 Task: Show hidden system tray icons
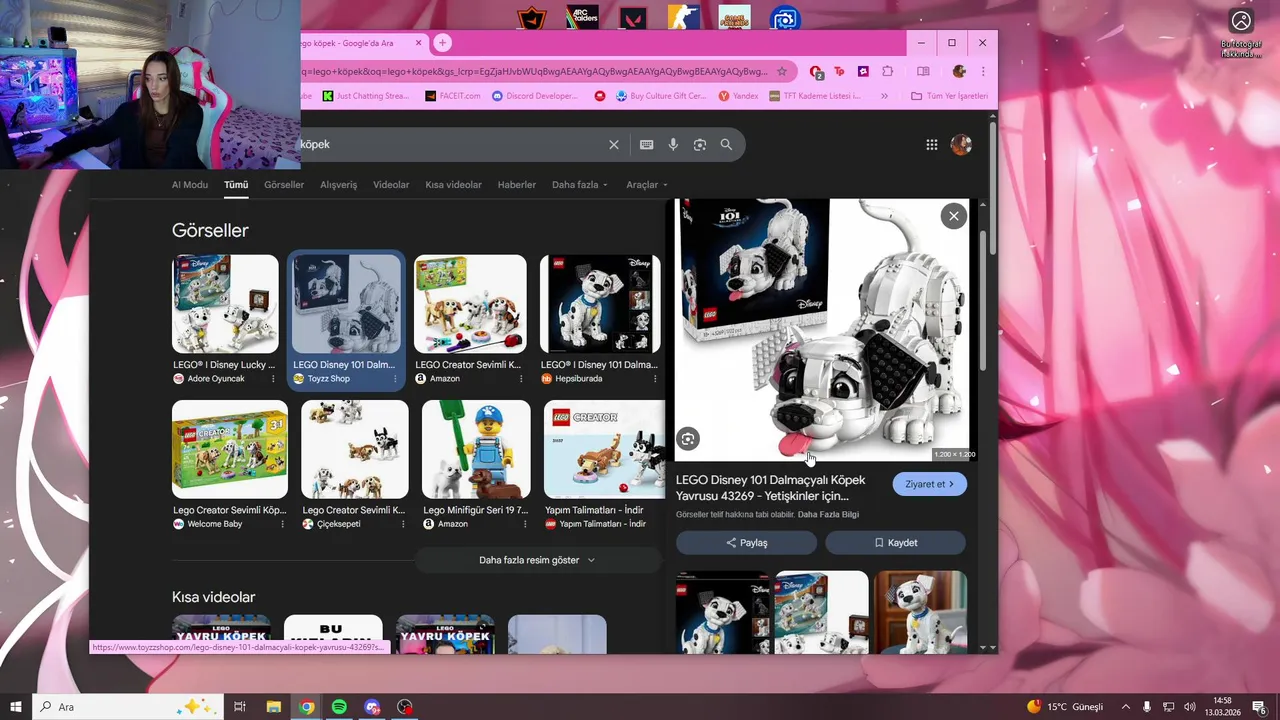pos(1126,707)
